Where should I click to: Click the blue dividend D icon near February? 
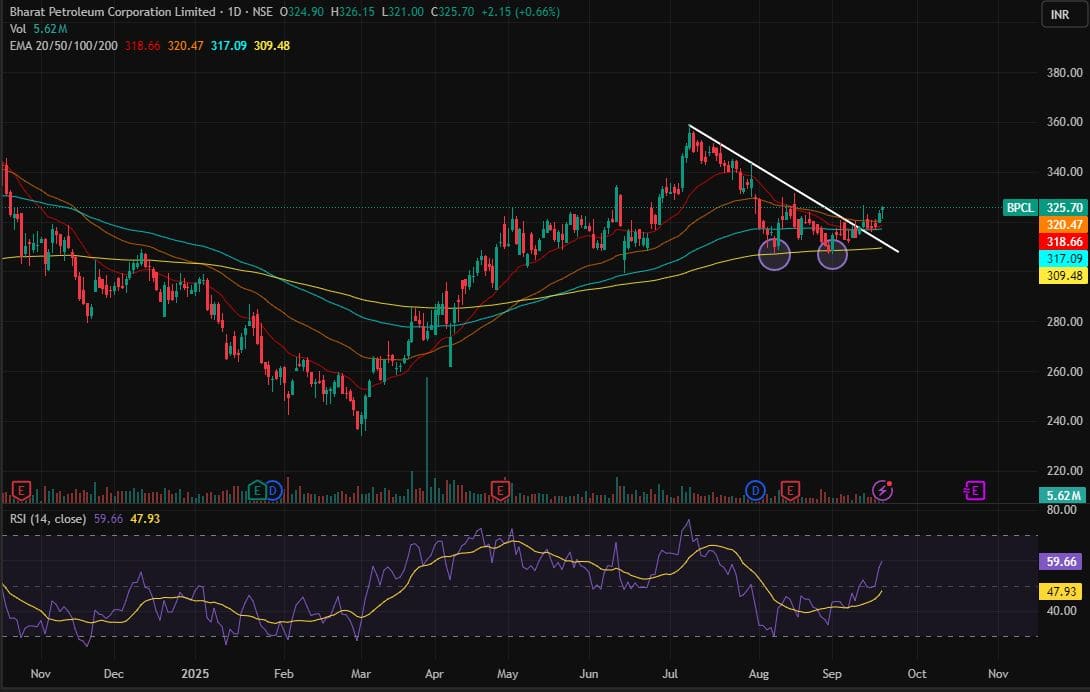pos(274,490)
